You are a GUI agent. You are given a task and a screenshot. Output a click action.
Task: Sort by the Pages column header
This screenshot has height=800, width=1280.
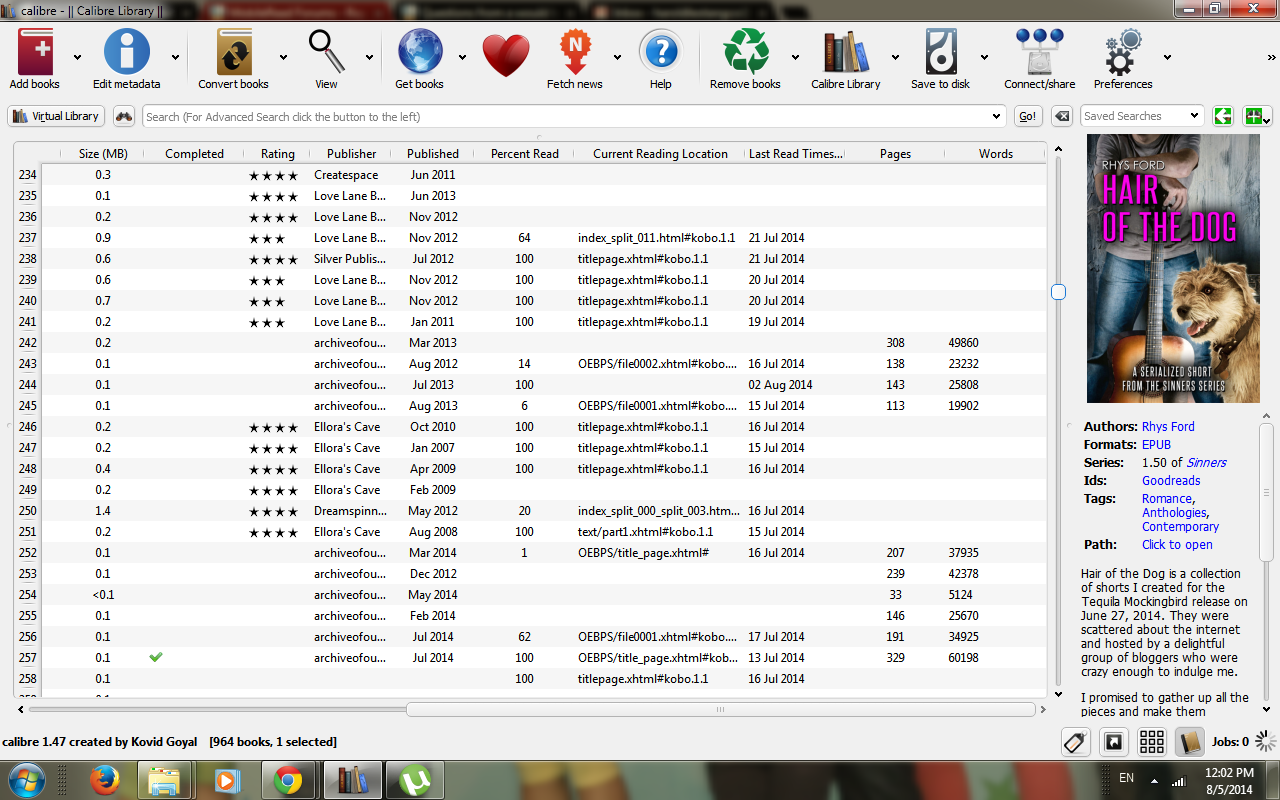895,154
